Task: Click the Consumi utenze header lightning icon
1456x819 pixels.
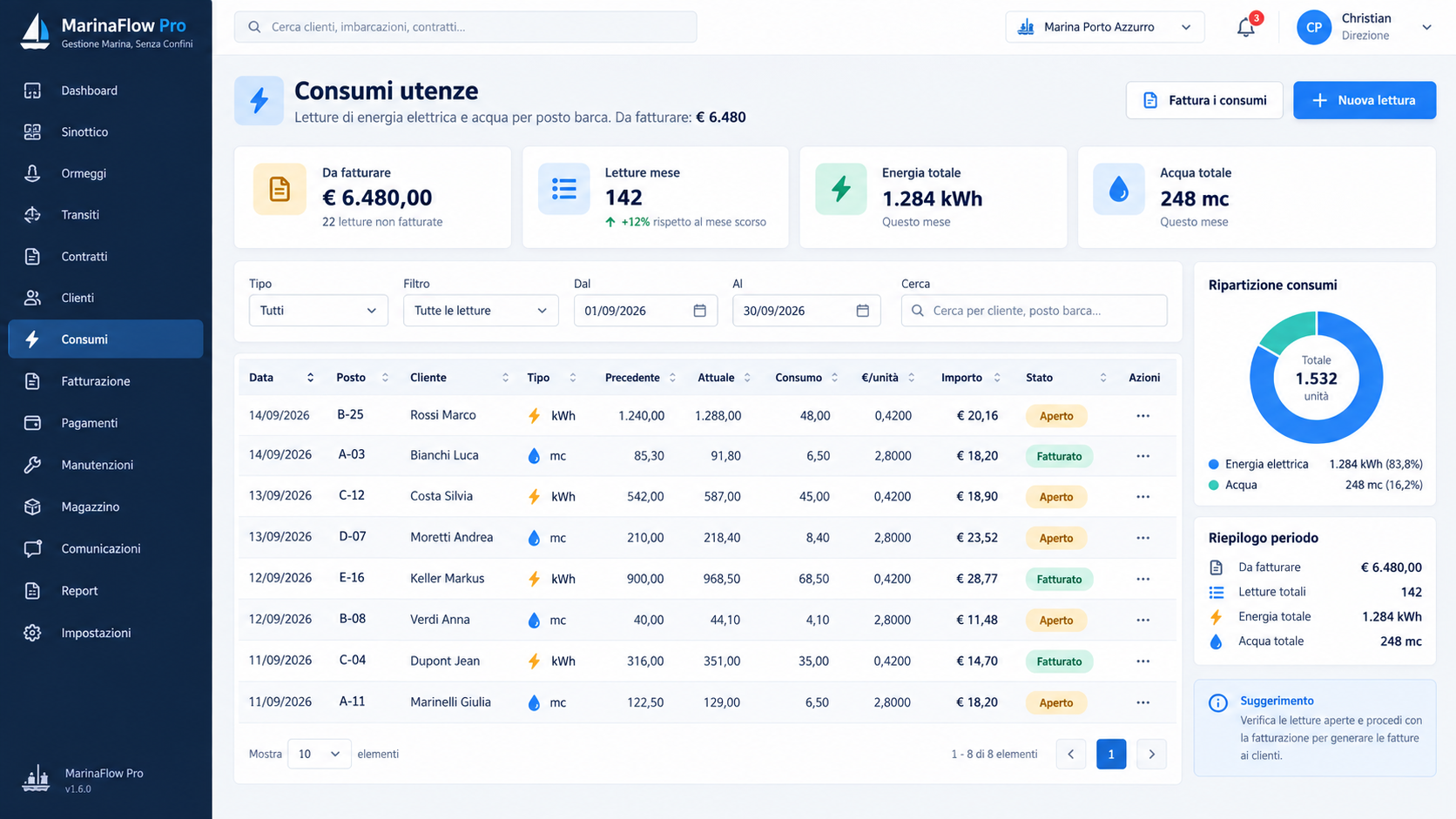Action: point(259,100)
